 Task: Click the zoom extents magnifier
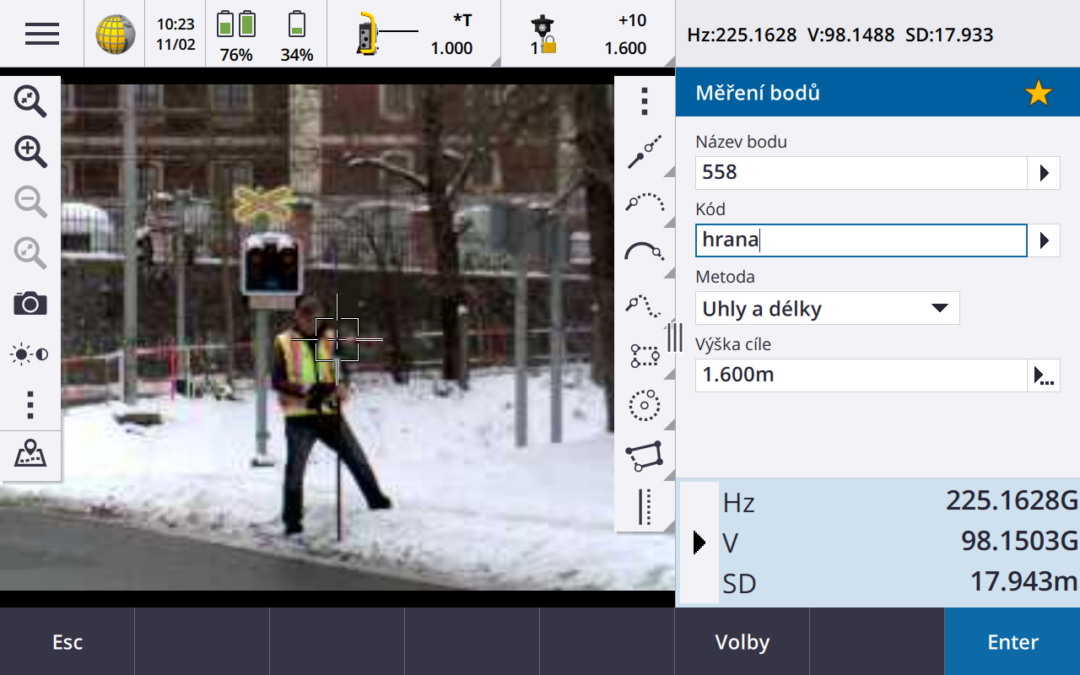tap(31, 100)
